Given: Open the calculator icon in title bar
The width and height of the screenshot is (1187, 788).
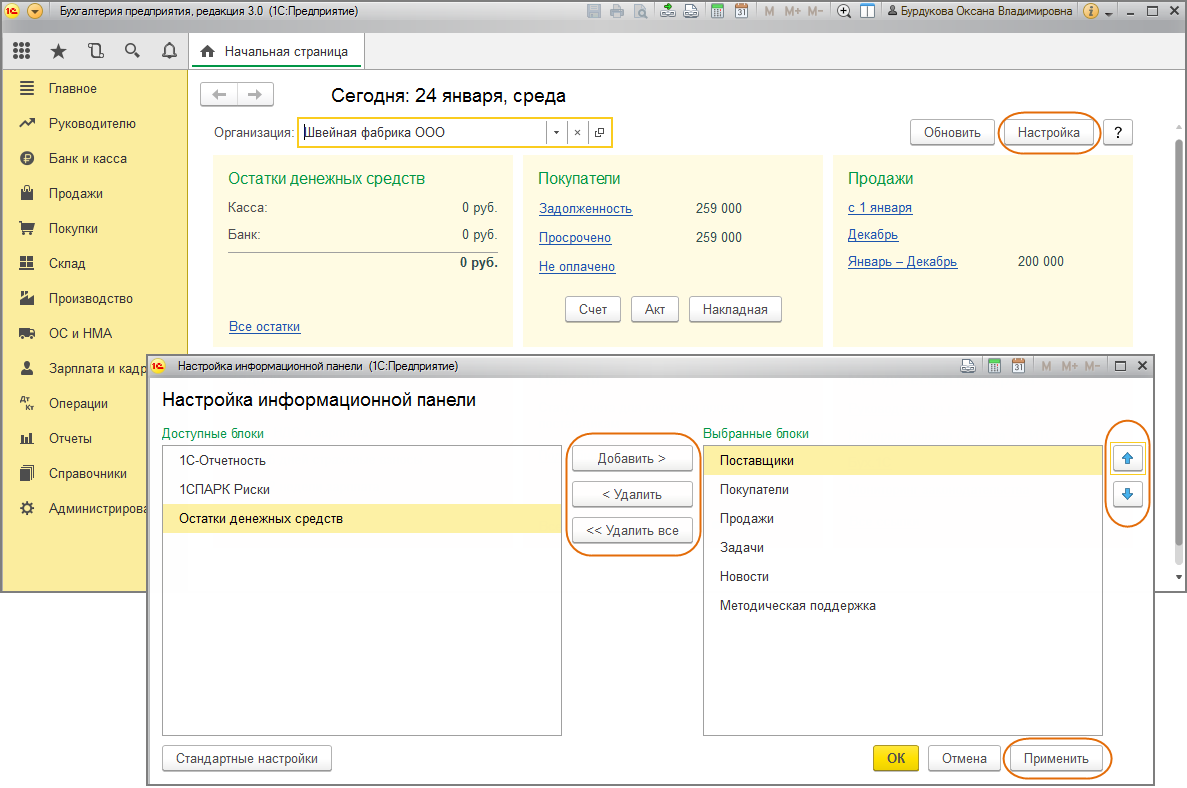Looking at the screenshot, I should pyautogui.click(x=717, y=12).
